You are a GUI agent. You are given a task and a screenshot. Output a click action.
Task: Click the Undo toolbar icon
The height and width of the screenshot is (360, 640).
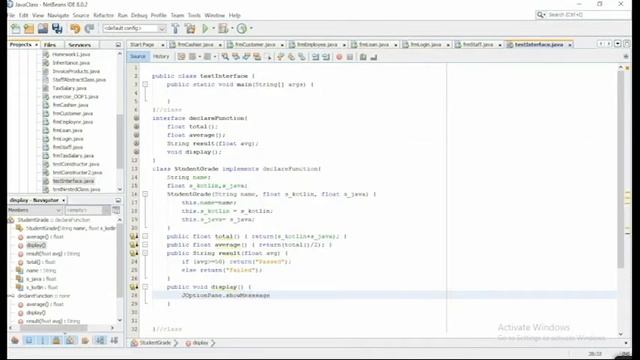click(x=75, y=29)
